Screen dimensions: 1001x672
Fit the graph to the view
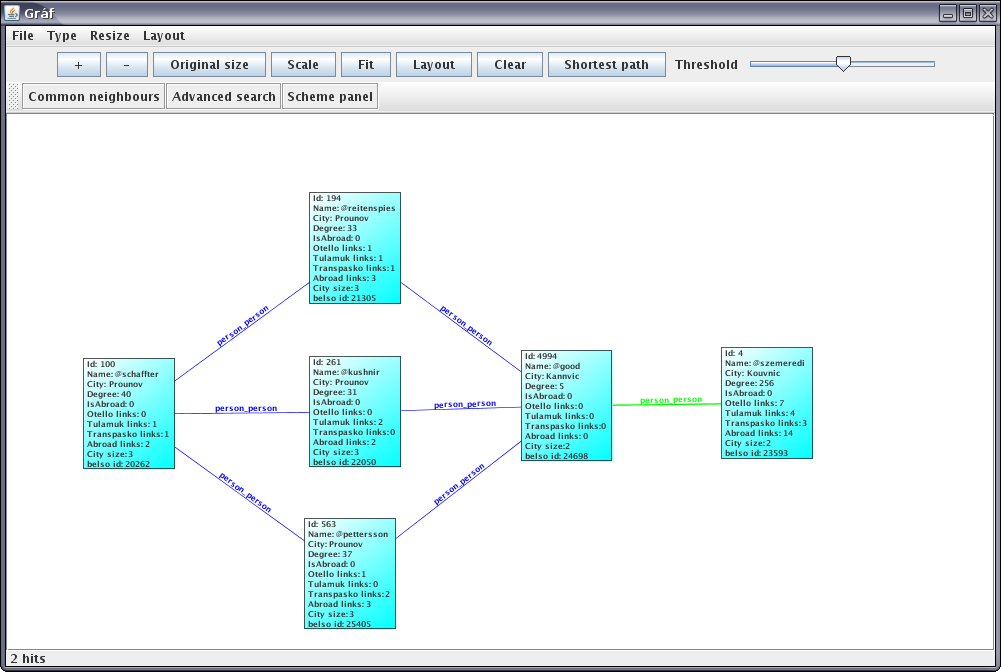pyautogui.click(x=366, y=65)
